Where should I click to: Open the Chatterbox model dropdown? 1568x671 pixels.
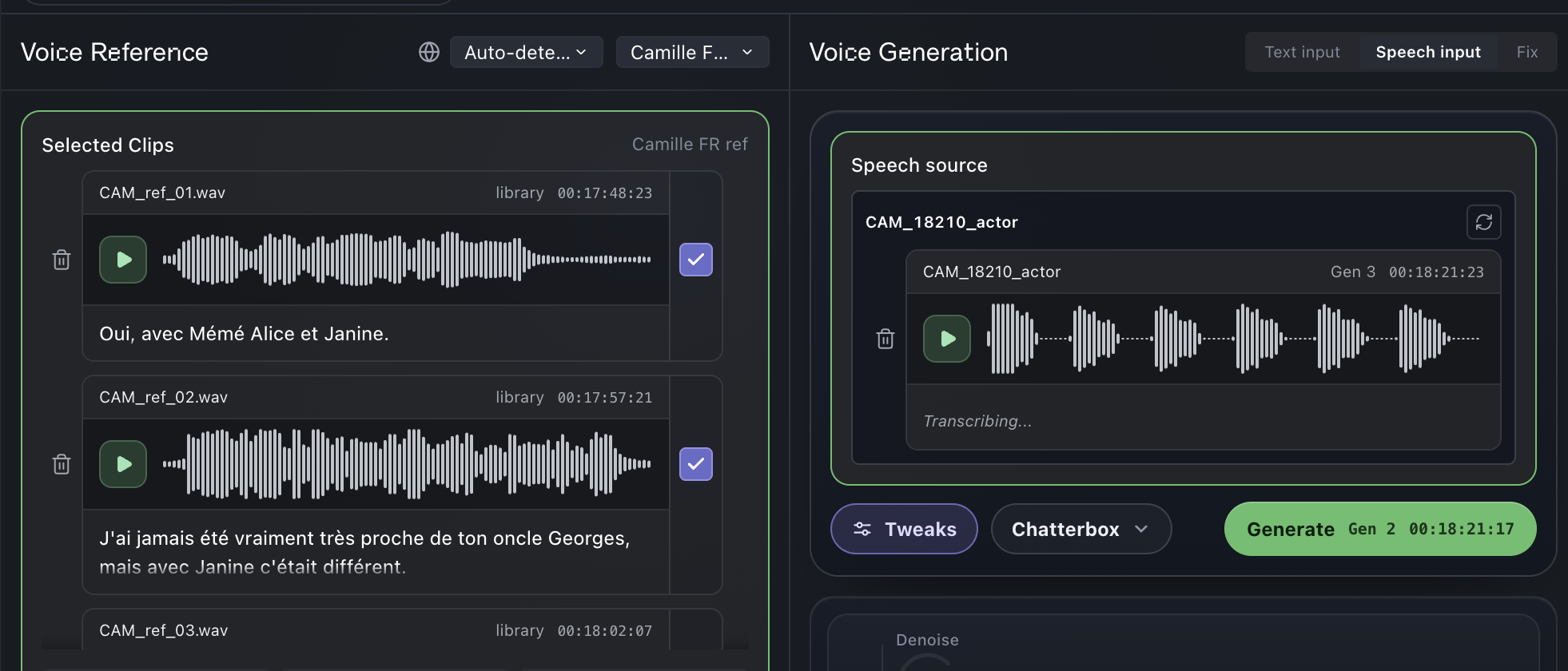(1081, 529)
